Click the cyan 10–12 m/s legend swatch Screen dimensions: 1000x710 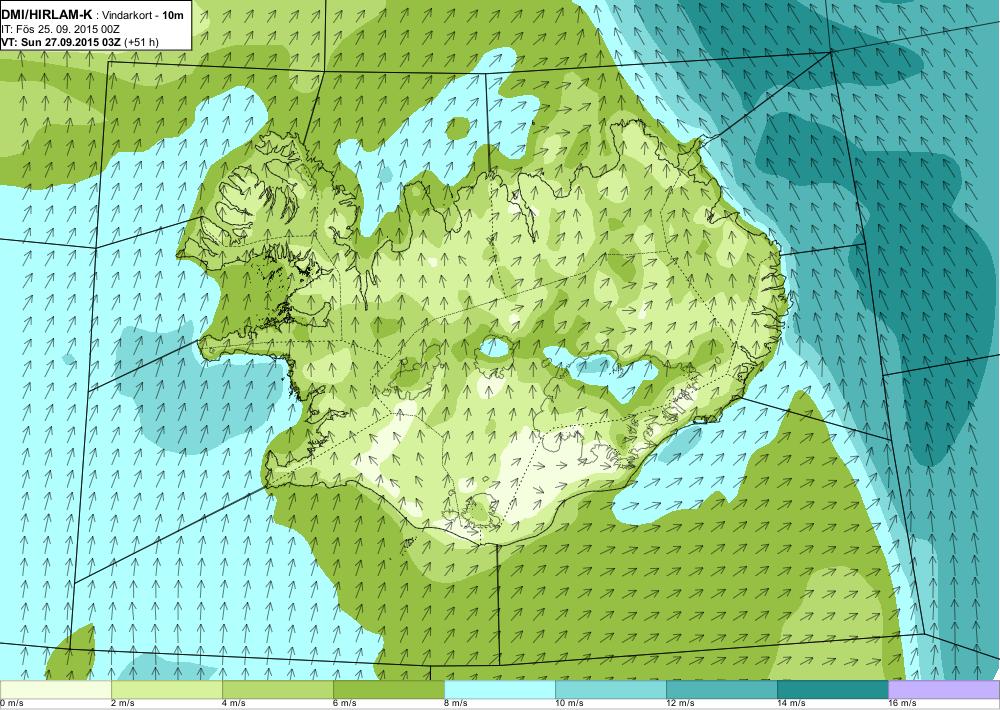click(610, 690)
